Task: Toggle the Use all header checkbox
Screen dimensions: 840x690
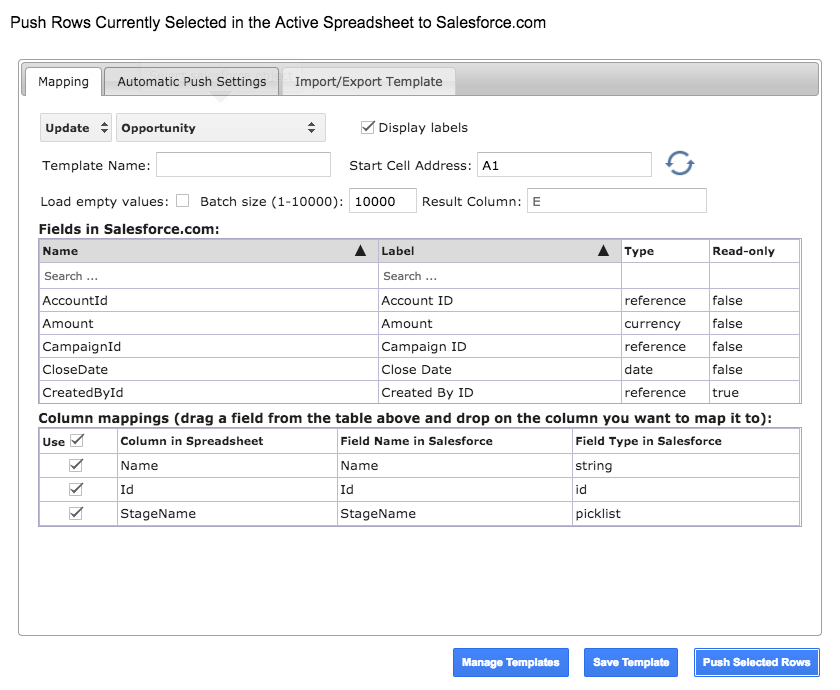Action: coord(77,440)
